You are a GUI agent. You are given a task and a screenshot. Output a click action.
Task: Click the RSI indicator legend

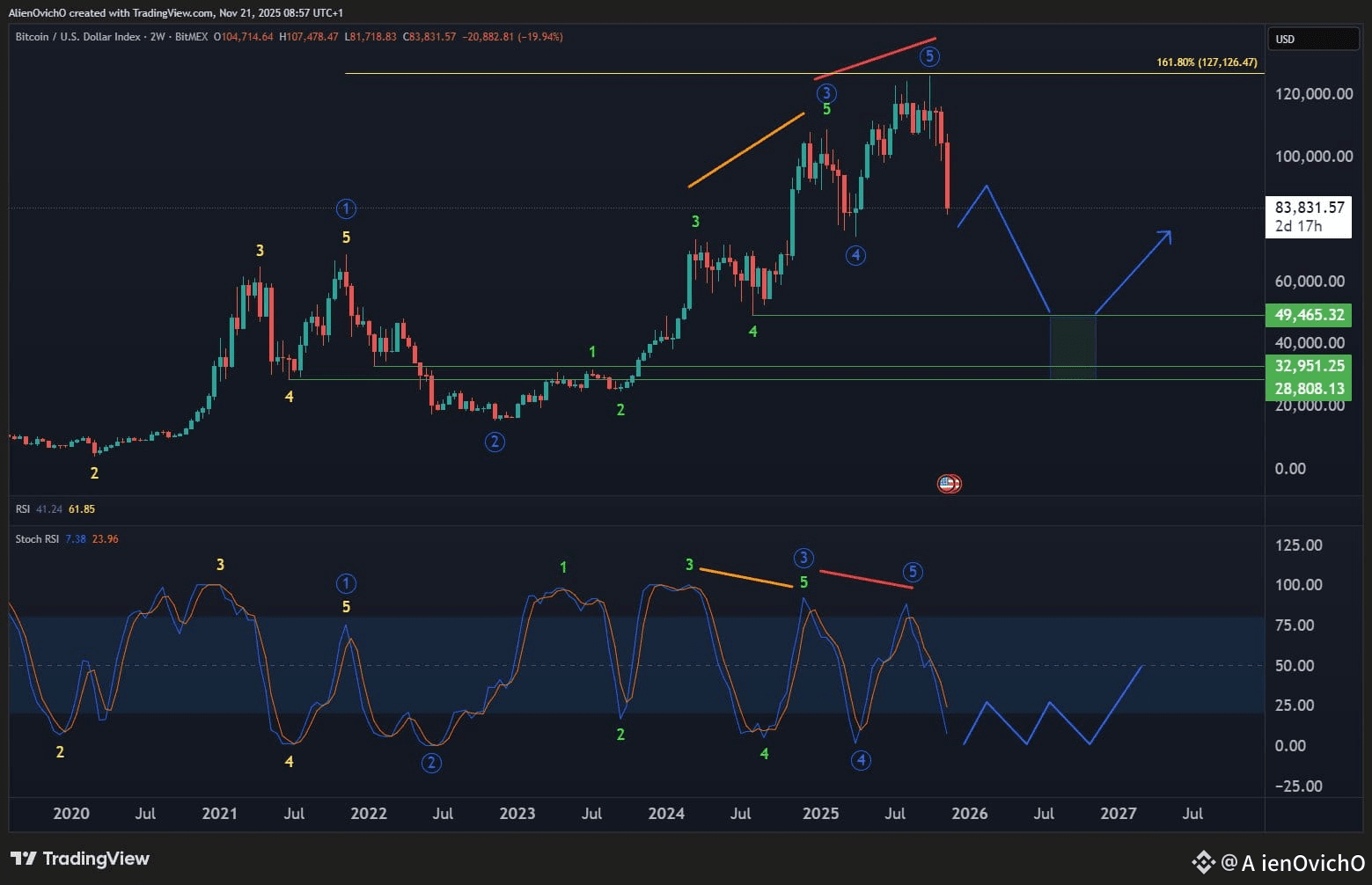coord(55,509)
